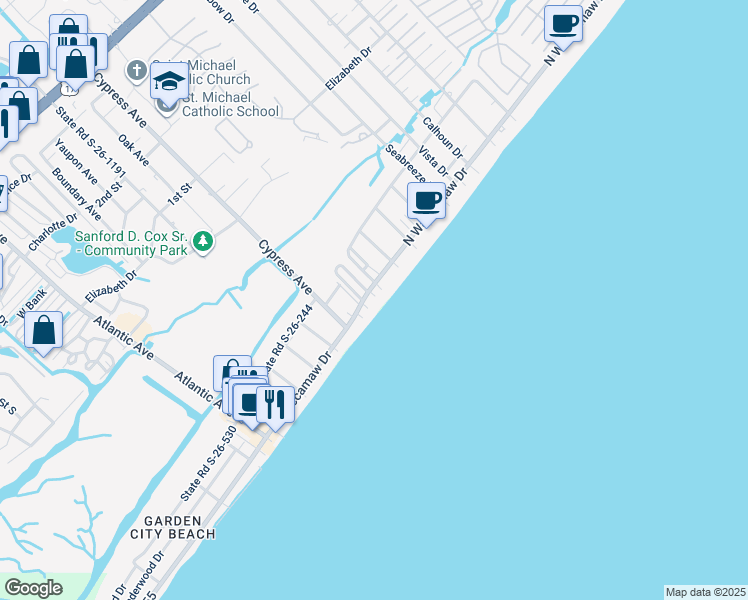
Task: Click the State Rd S-26-530 label
Action: (x=208, y=463)
